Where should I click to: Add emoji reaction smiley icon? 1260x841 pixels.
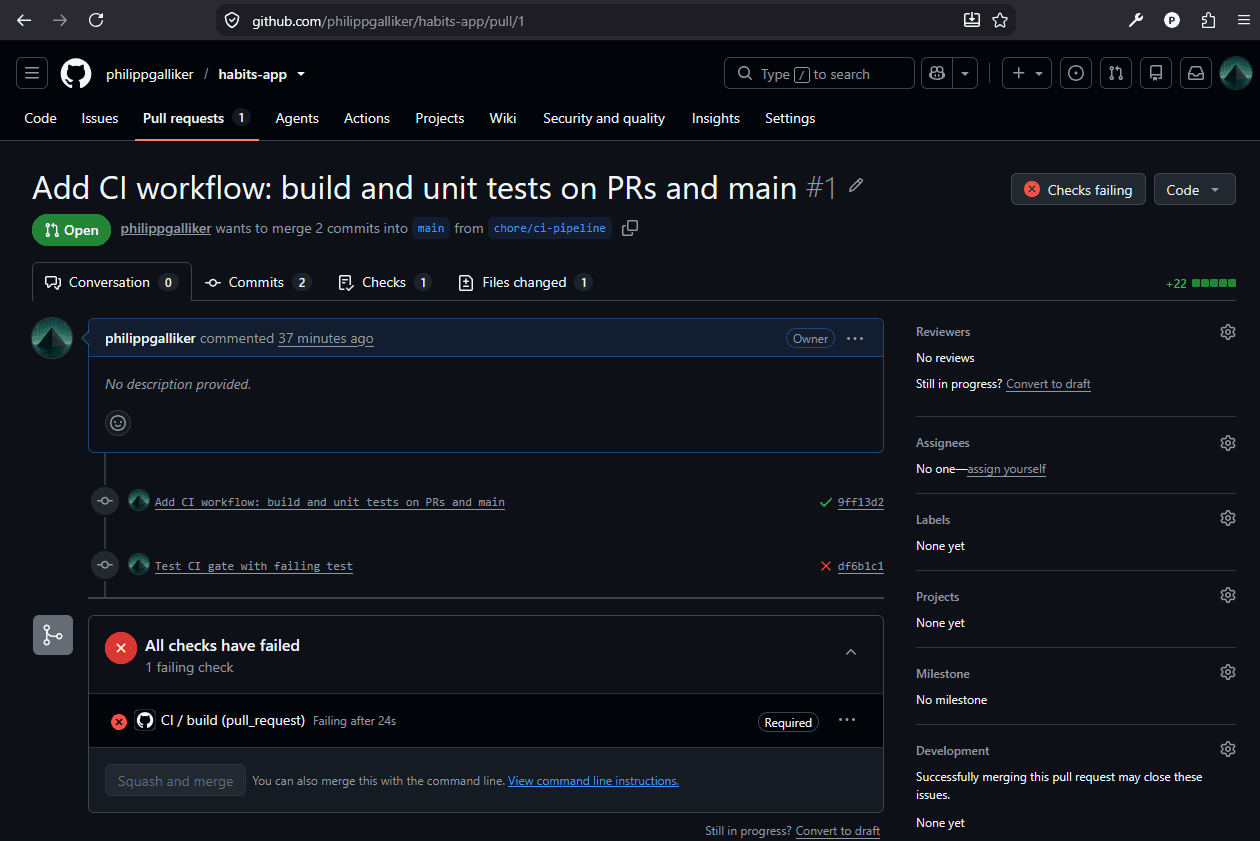point(118,422)
